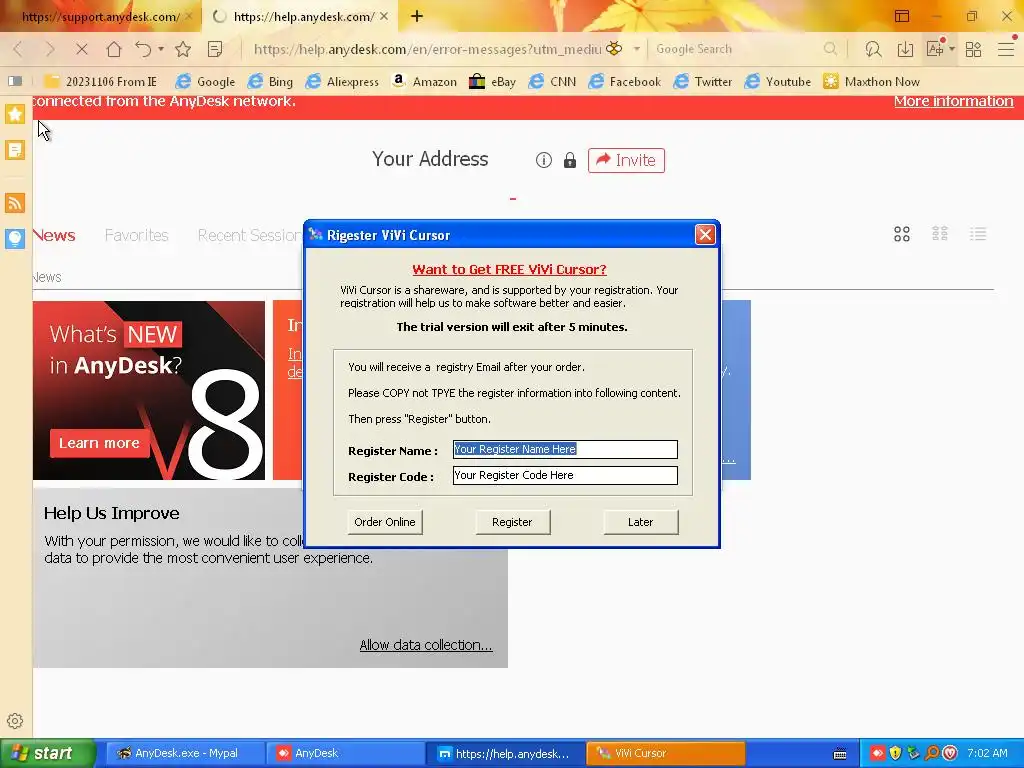Click the address info circle icon
This screenshot has width=1024, height=768.
[x=543, y=160]
